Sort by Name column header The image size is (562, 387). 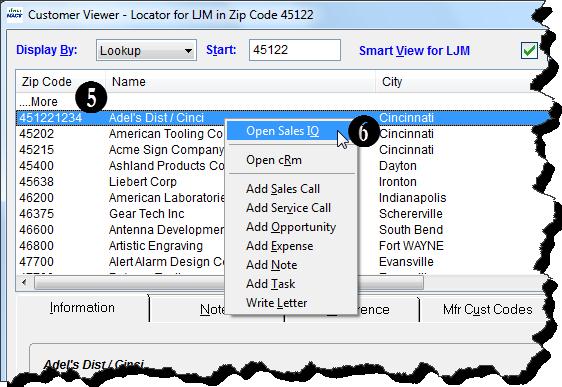point(240,82)
